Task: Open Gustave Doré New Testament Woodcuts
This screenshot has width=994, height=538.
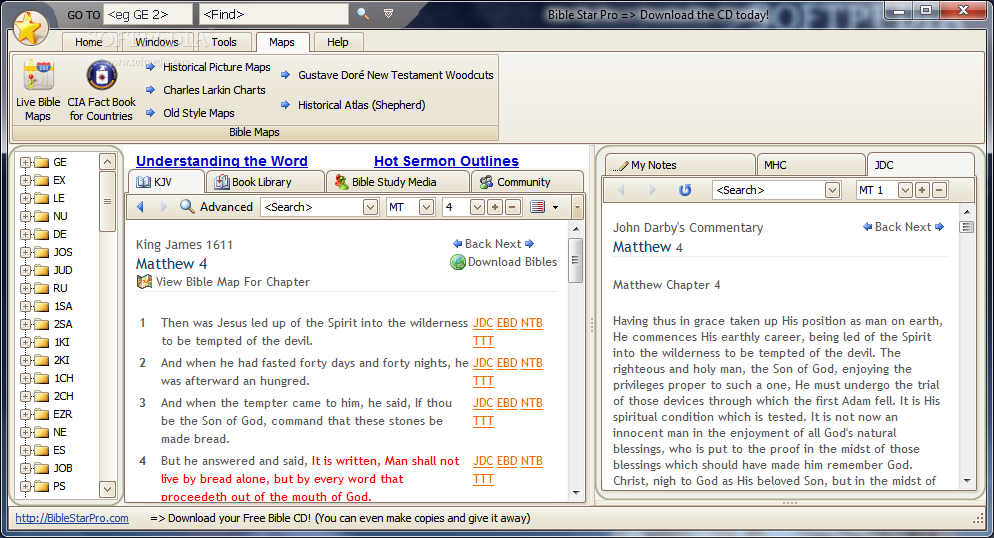Action: pyautogui.click(x=396, y=75)
